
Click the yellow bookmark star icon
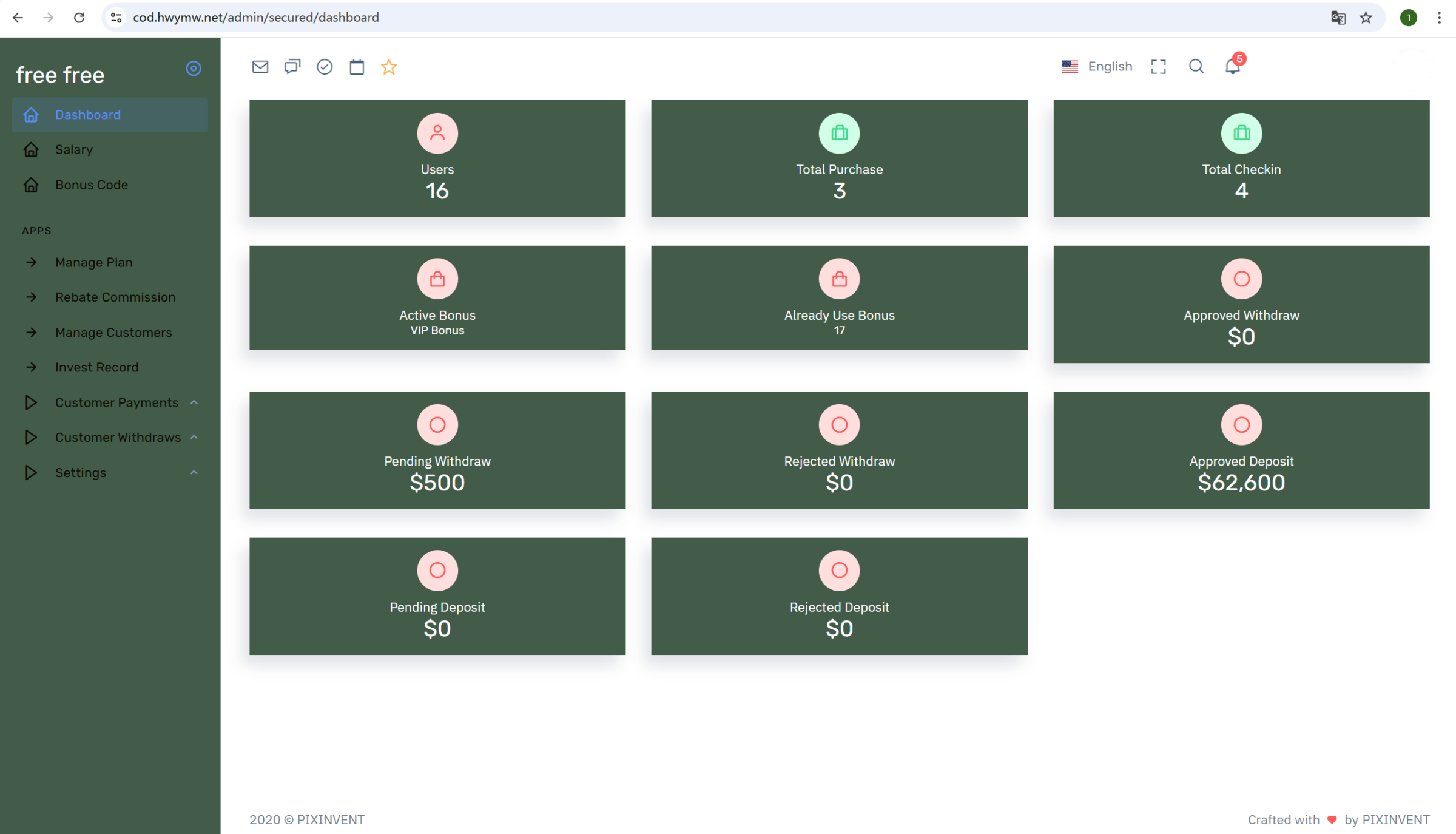(x=389, y=67)
